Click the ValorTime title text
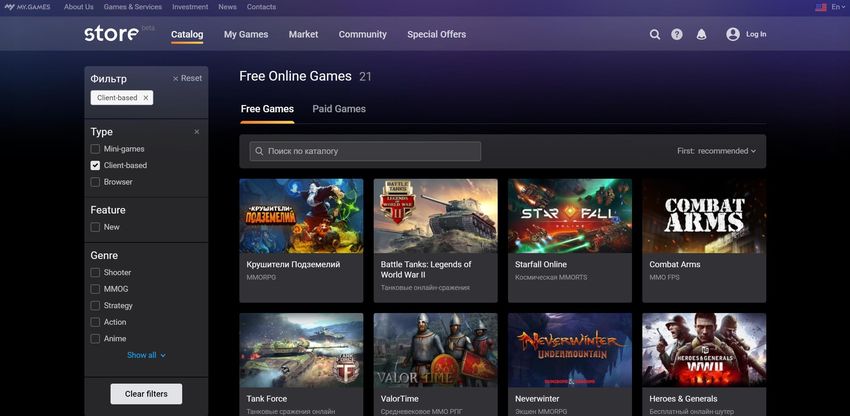This screenshot has height=416, width=850. [400, 399]
